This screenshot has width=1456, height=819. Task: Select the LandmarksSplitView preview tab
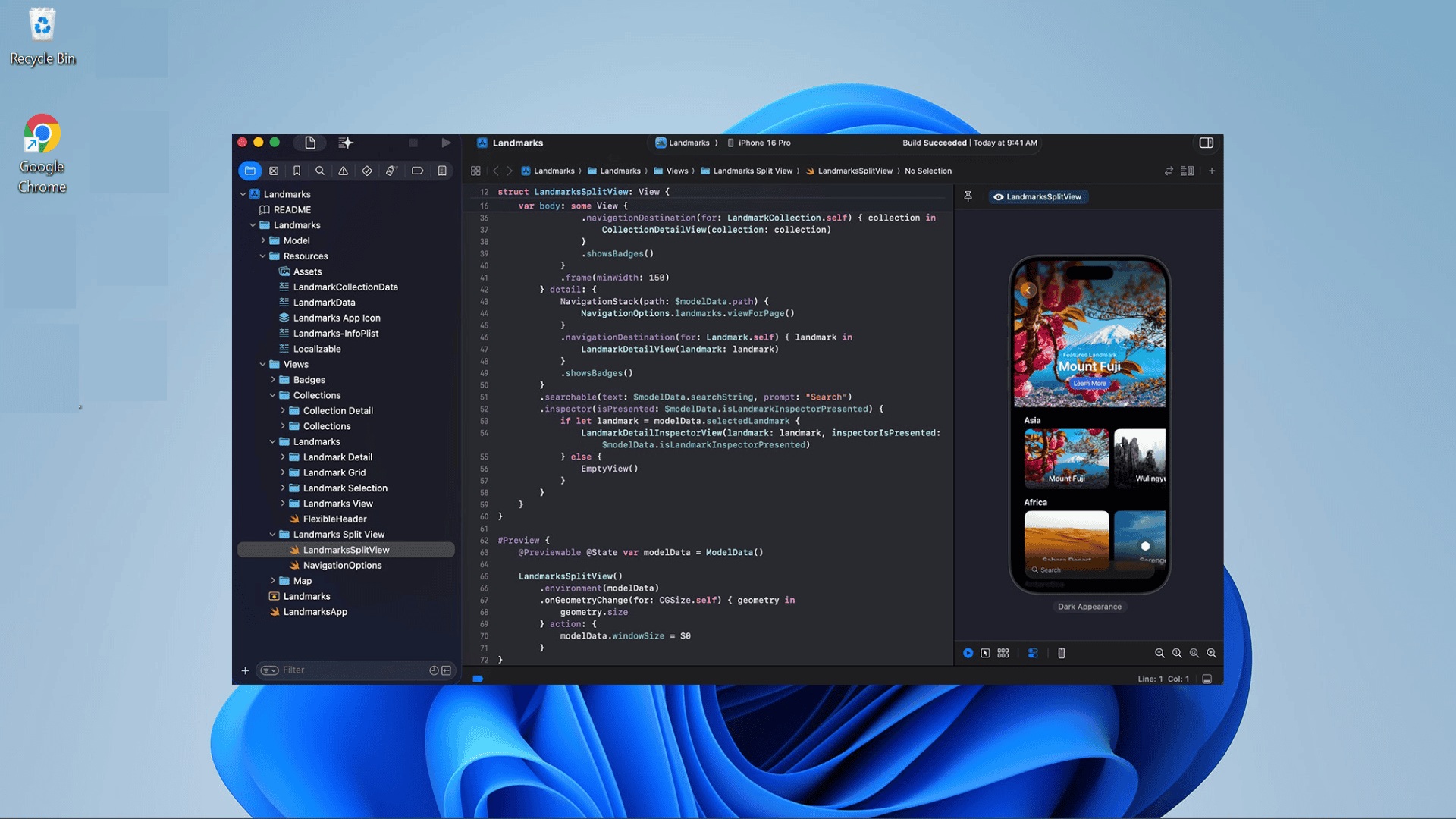coord(1038,196)
